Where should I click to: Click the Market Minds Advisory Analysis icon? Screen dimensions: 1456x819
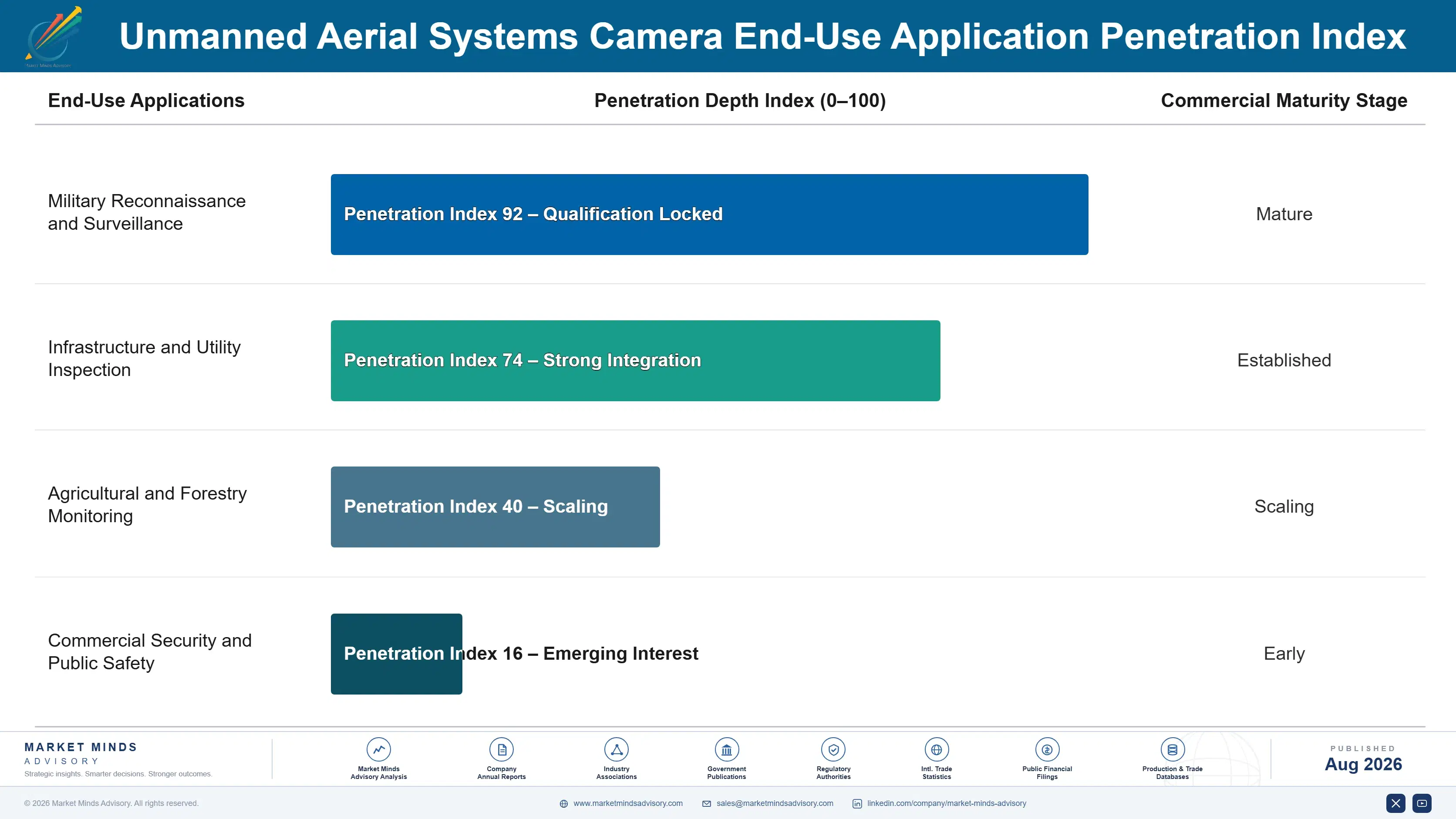[x=379, y=749]
